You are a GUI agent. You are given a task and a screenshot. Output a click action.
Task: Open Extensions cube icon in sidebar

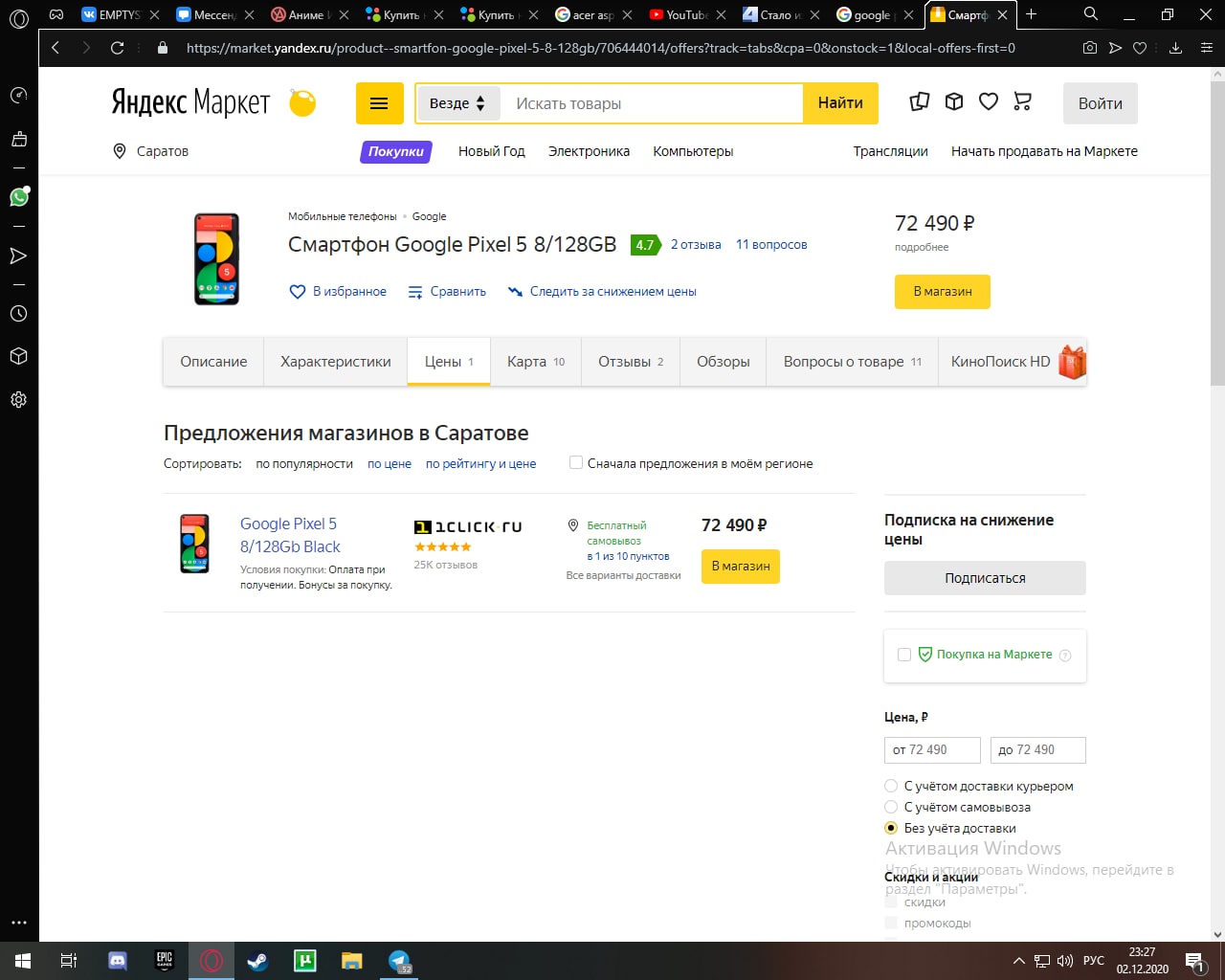(18, 356)
